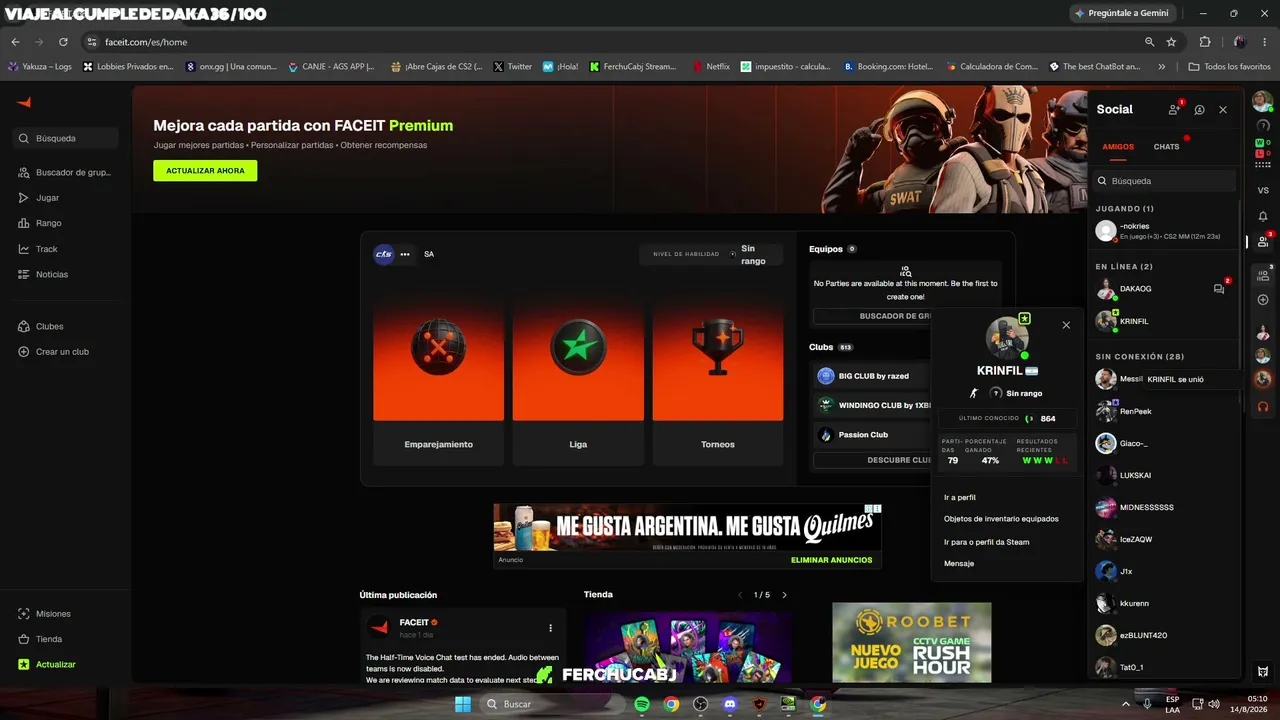Image resolution: width=1280 pixels, height=720 pixels.
Task: Close the Social panel
Action: pos(1223,110)
